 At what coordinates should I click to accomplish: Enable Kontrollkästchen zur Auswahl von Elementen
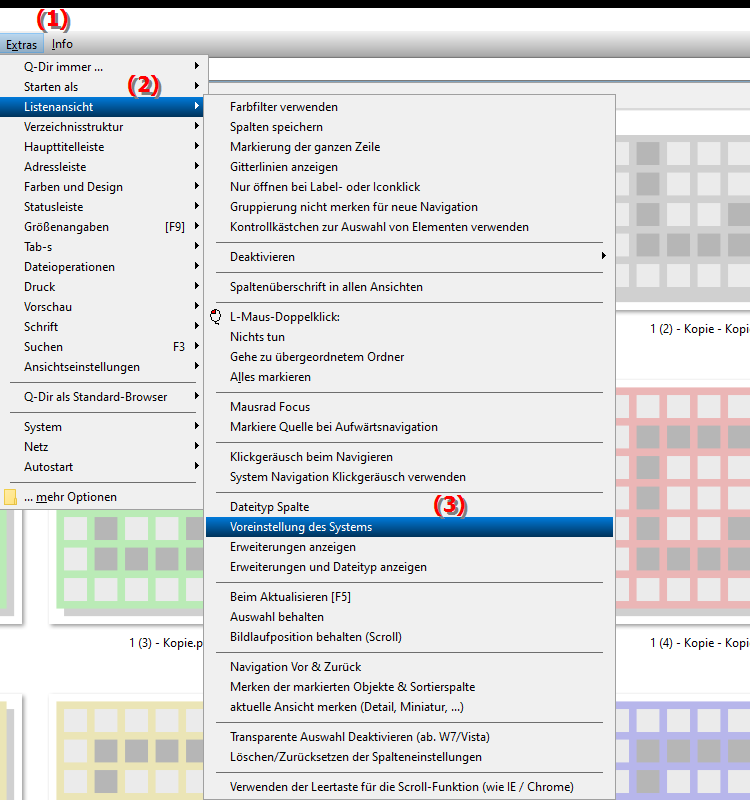(x=409, y=227)
